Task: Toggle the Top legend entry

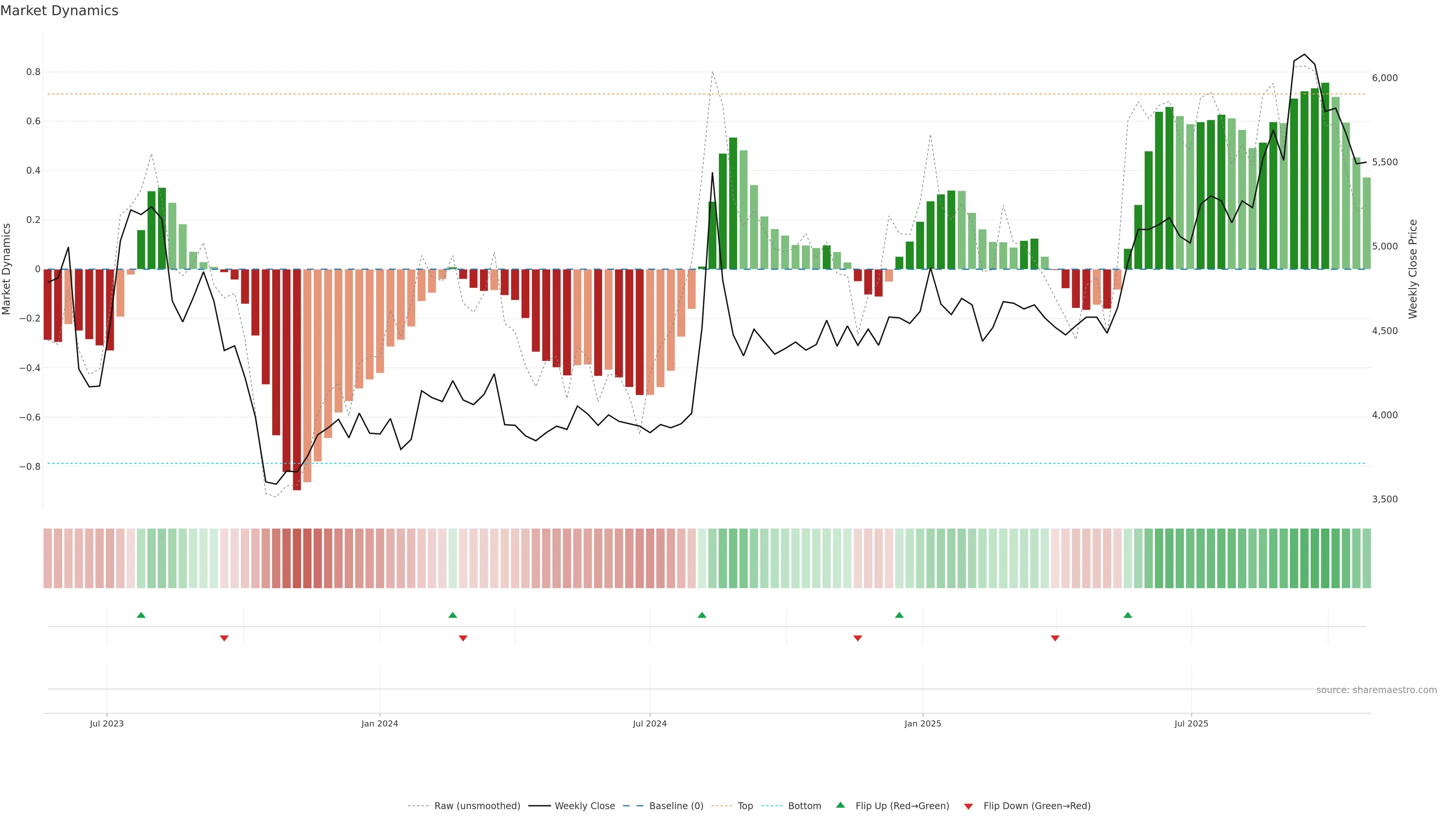Action: coord(745,806)
